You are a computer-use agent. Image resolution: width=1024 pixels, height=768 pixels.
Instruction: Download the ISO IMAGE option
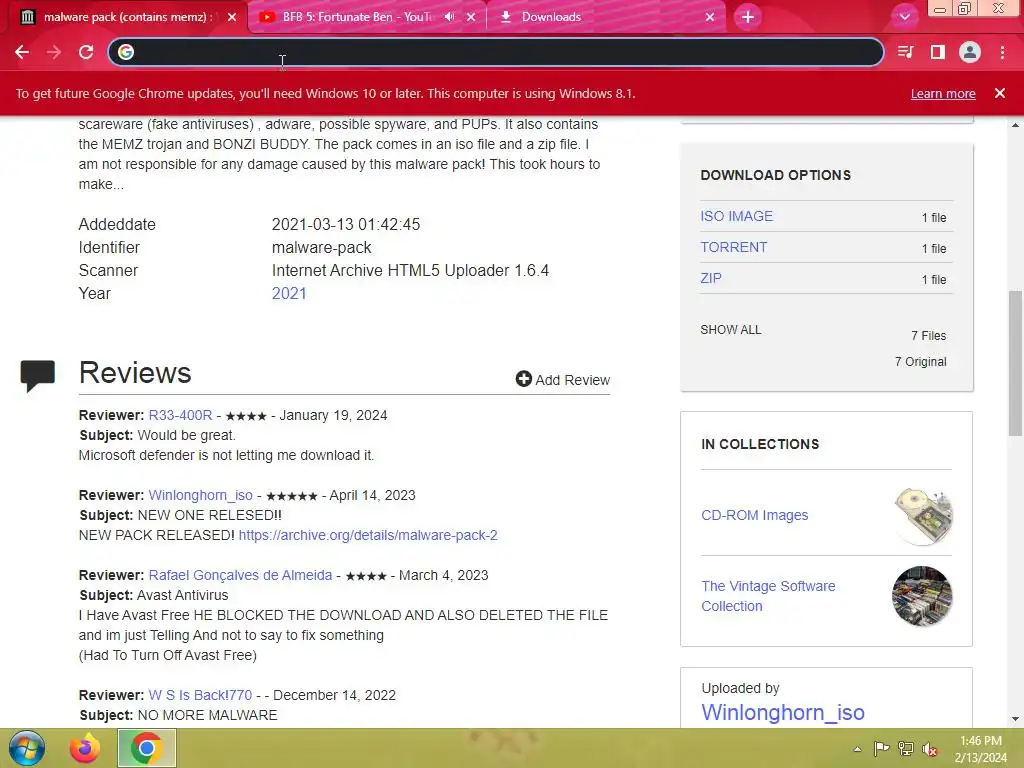point(736,216)
